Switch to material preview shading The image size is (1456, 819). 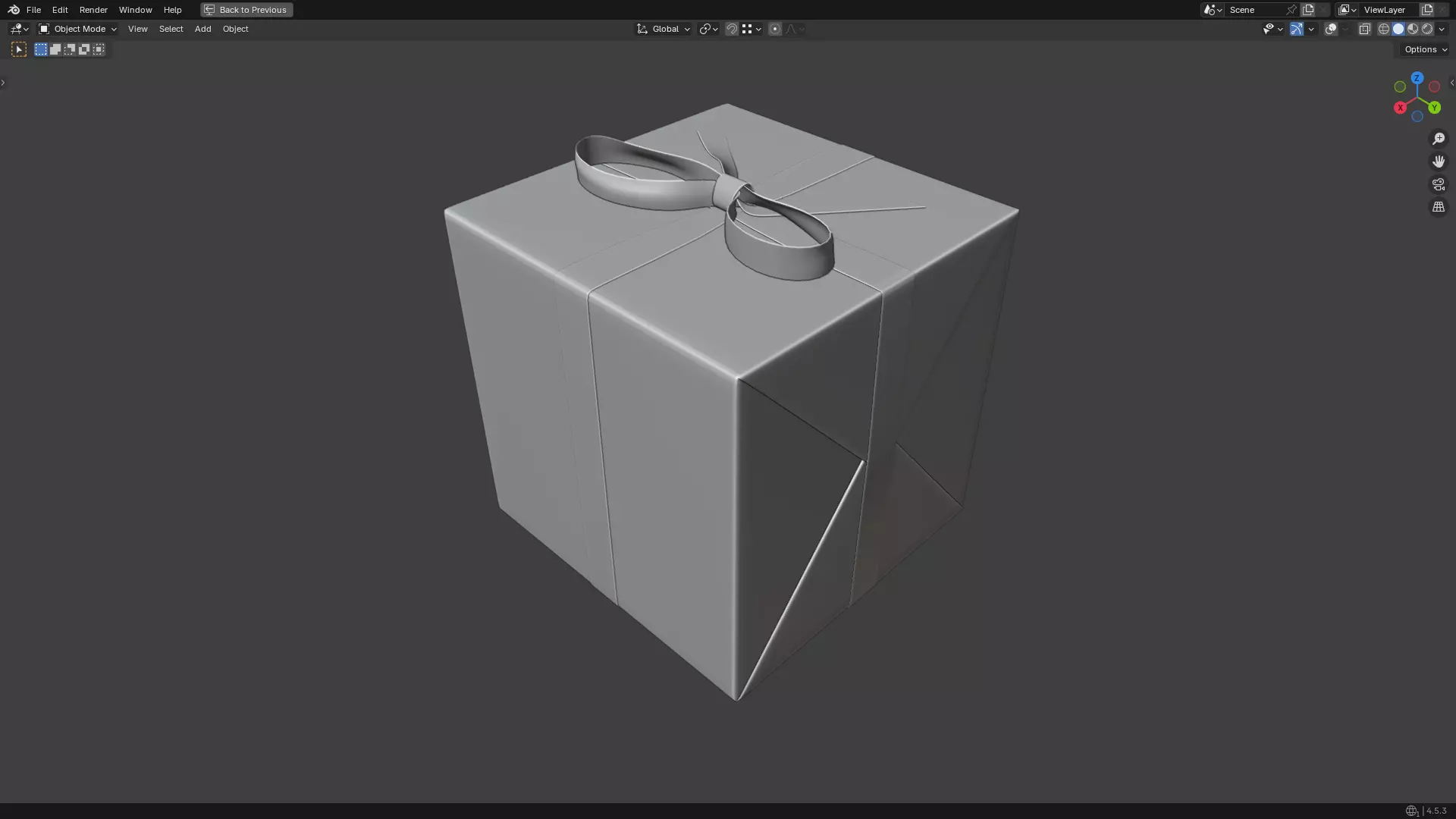[1413, 29]
